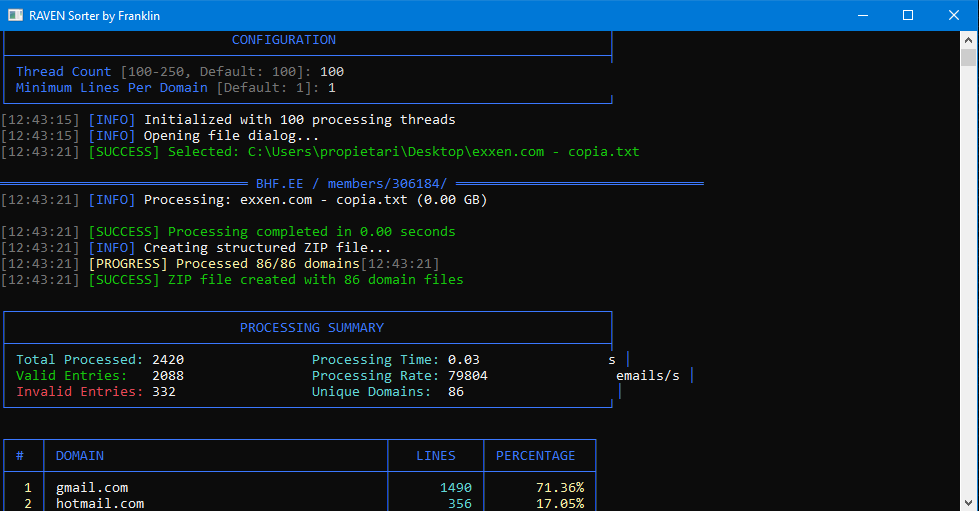
Task: Click the console app icon in title bar
Action: click(15, 15)
